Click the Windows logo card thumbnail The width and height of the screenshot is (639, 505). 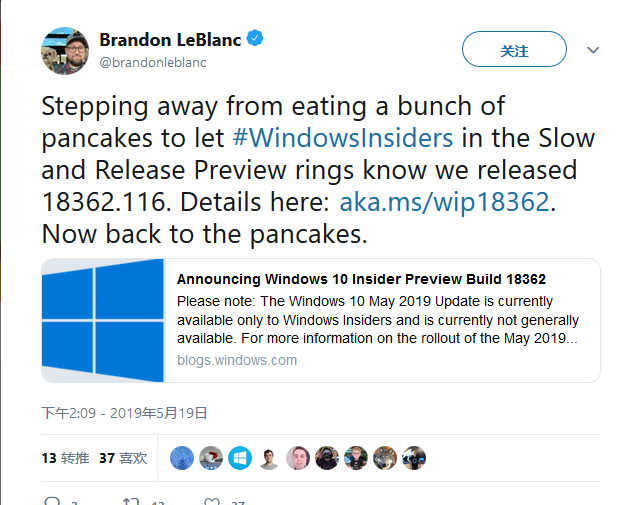coord(103,320)
